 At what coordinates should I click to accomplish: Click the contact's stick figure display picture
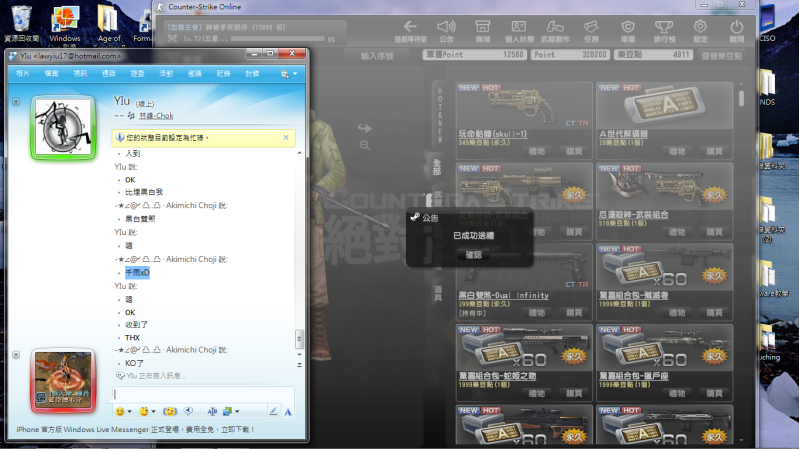pos(63,127)
